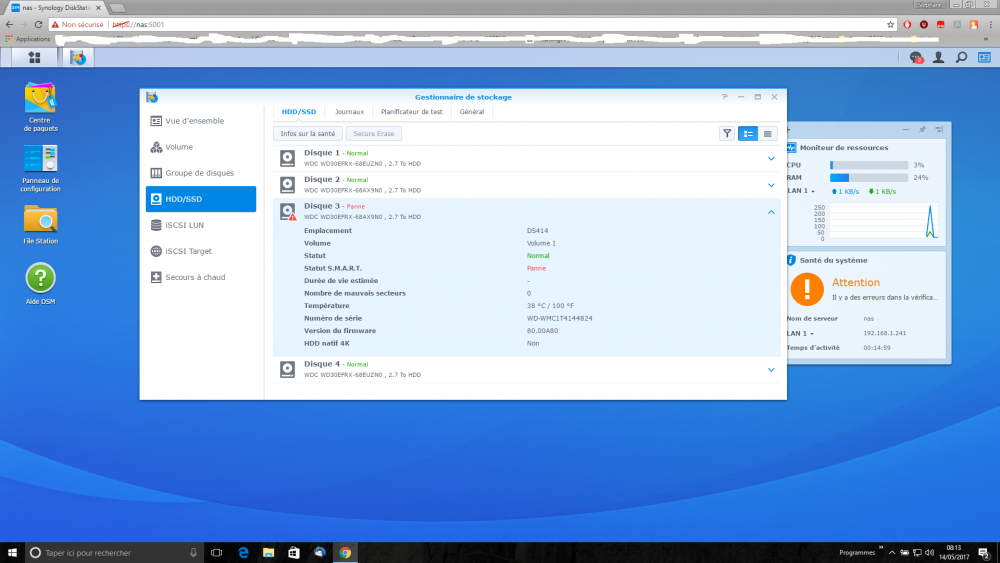Click the Non sécurisé site warning
Screen dimensions: 1000x563
(77, 24)
